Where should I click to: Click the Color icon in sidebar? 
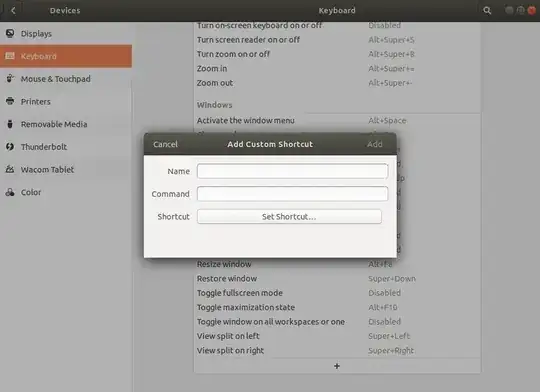click(x=10, y=192)
